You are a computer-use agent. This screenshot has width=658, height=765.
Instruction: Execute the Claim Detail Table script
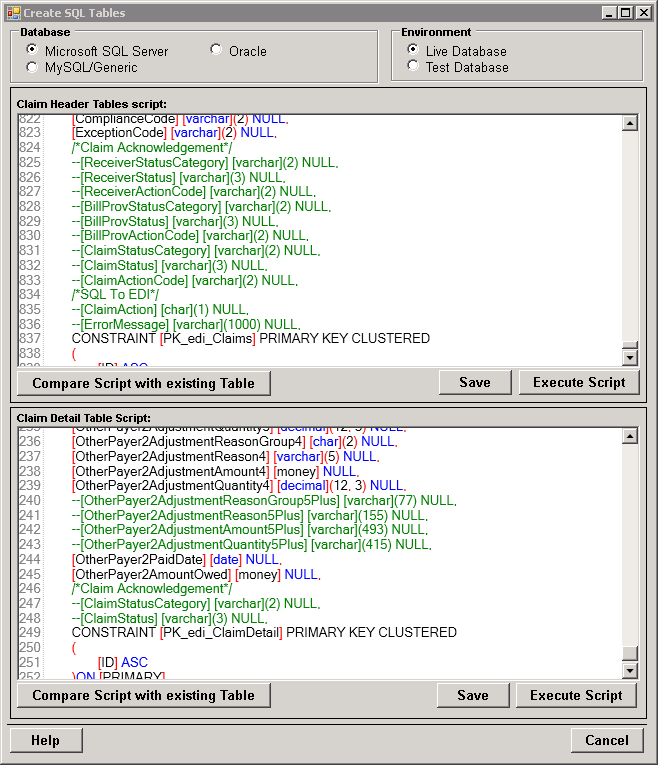click(576, 695)
